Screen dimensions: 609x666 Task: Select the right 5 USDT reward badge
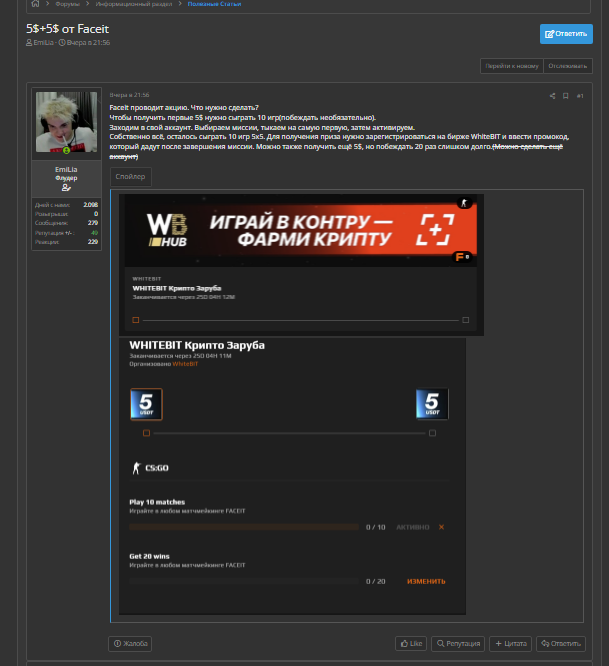pyautogui.click(x=432, y=404)
